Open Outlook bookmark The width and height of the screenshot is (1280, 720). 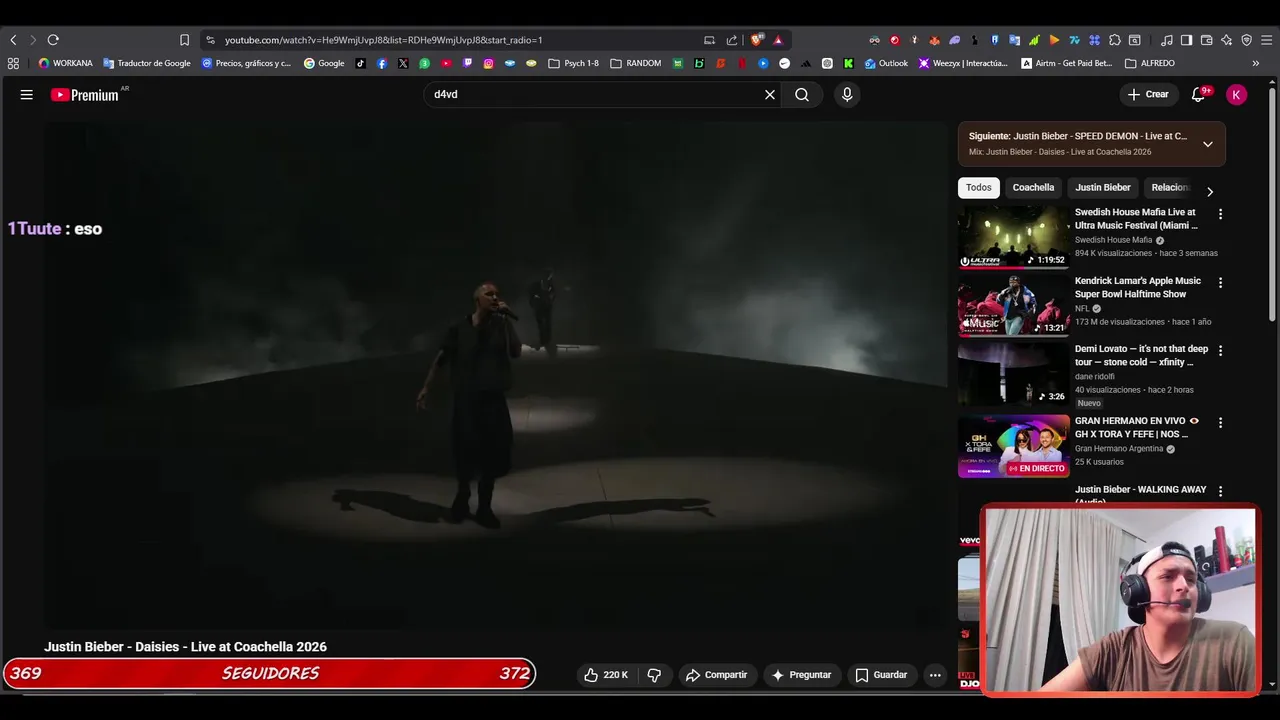pos(886,63)
